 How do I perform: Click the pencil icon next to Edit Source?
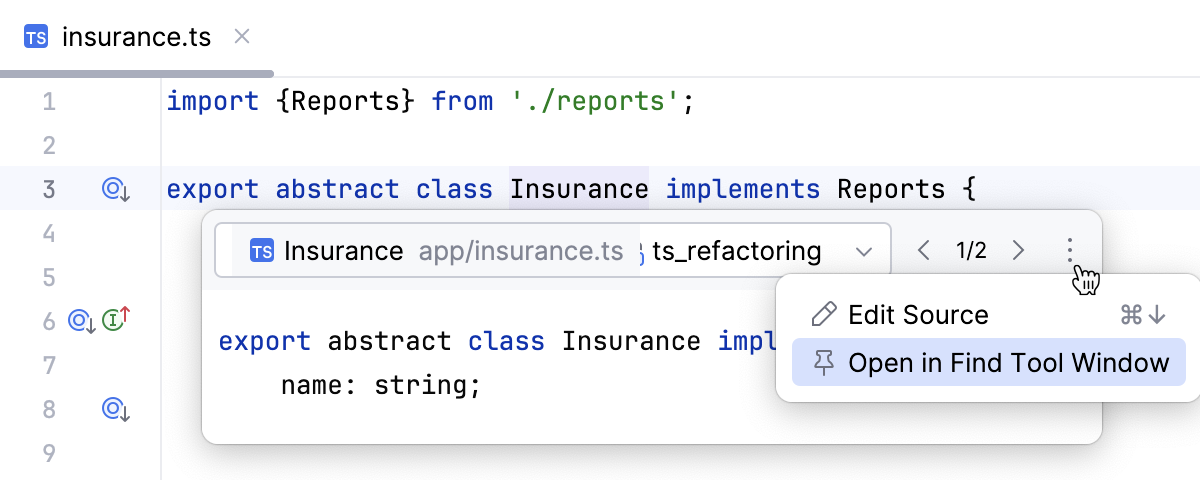(824, 315)
